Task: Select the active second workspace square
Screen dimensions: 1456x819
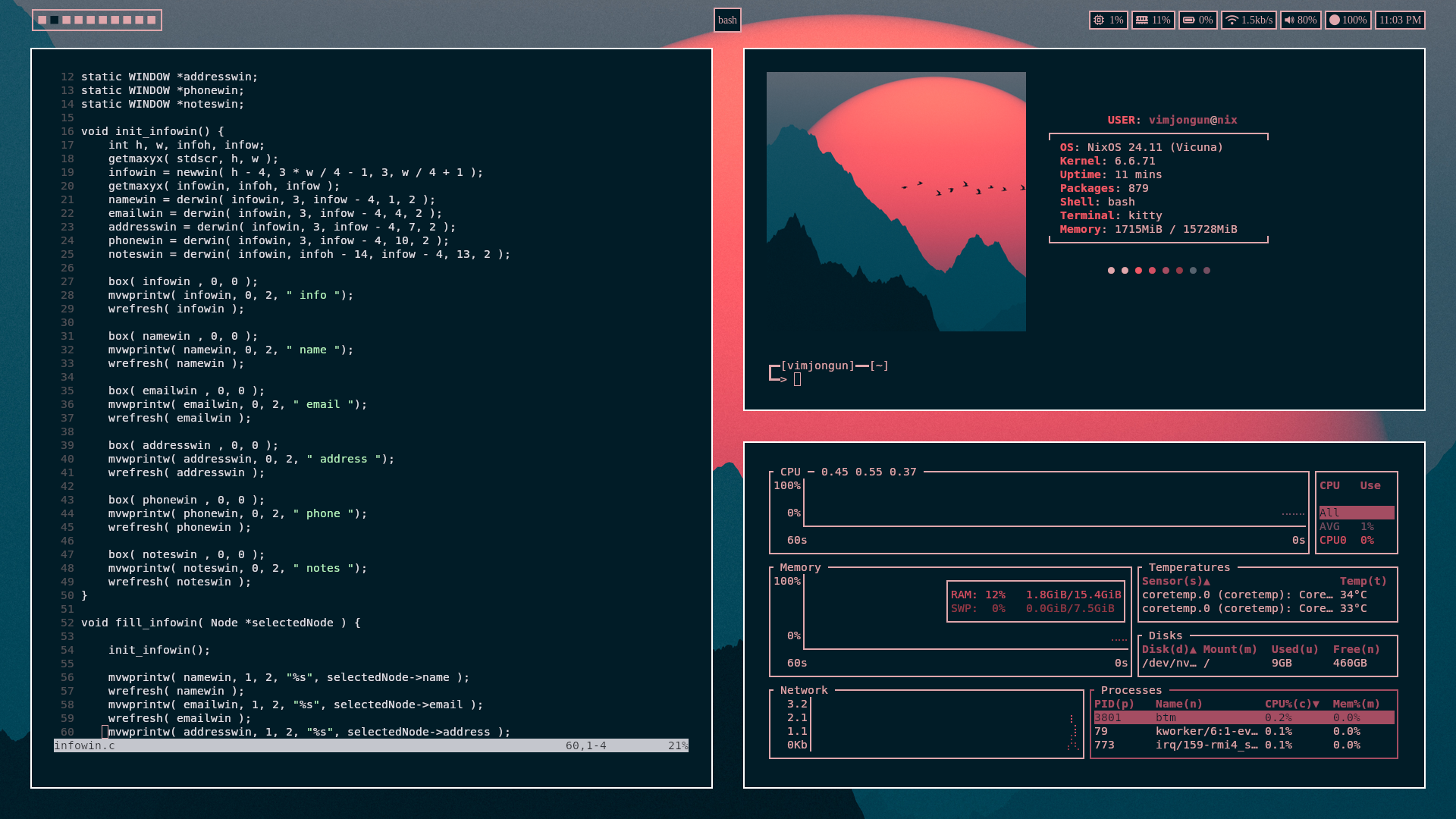Action: (55, 20)
